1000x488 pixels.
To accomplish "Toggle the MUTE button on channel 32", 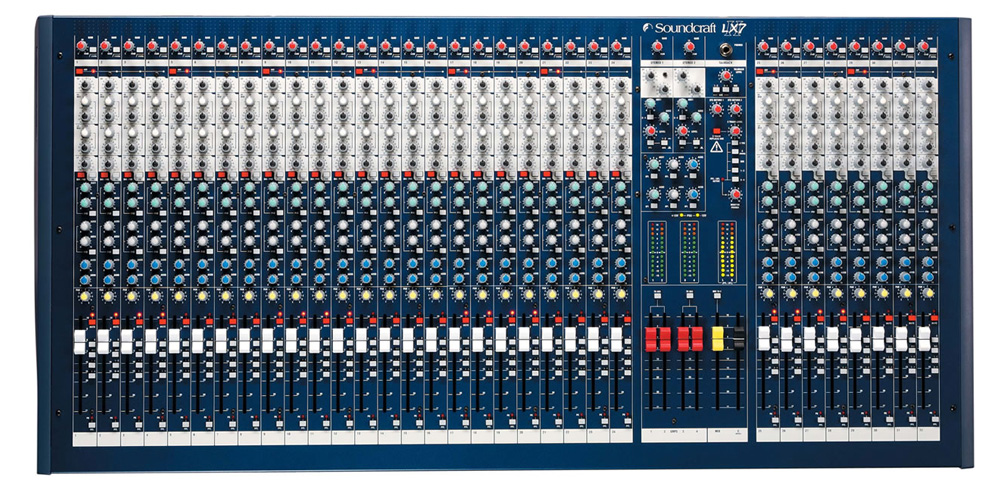I will (x=935, y=318).
